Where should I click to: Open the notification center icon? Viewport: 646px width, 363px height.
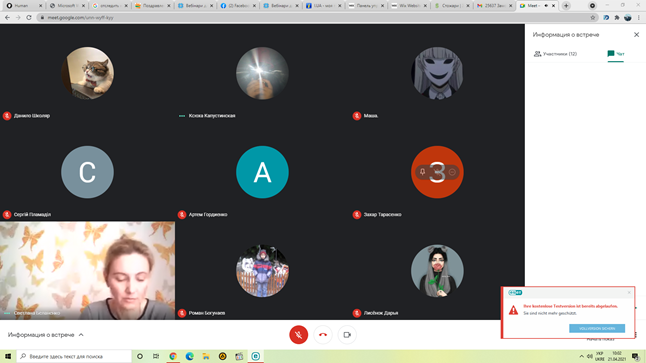[635, 356]
